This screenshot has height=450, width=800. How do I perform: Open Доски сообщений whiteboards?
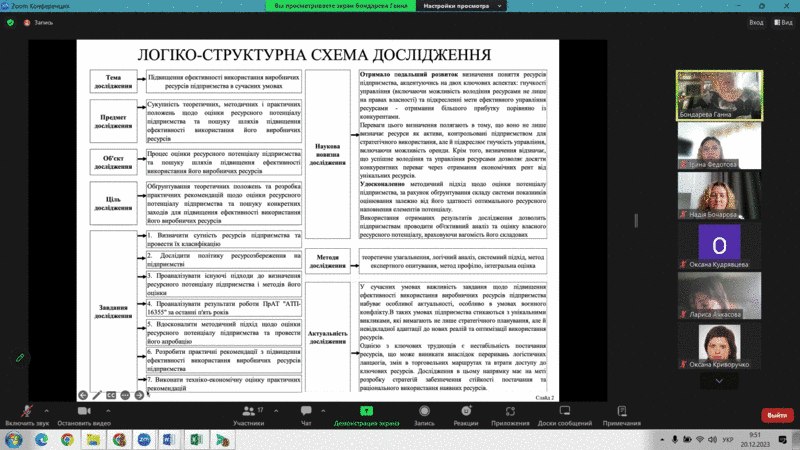565,415
